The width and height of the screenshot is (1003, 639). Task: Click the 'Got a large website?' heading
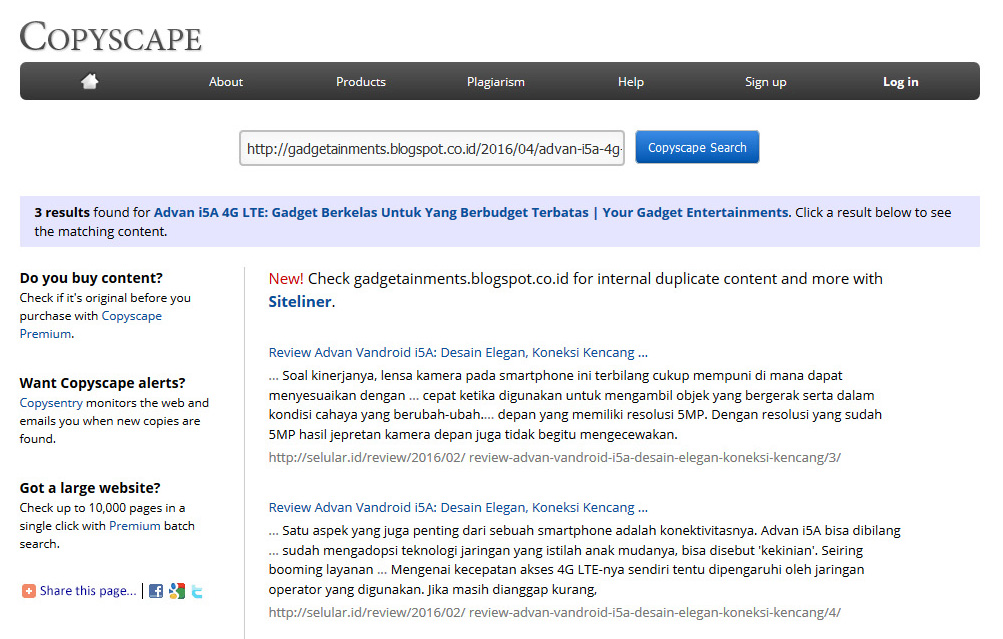click(x=90, y=488)
